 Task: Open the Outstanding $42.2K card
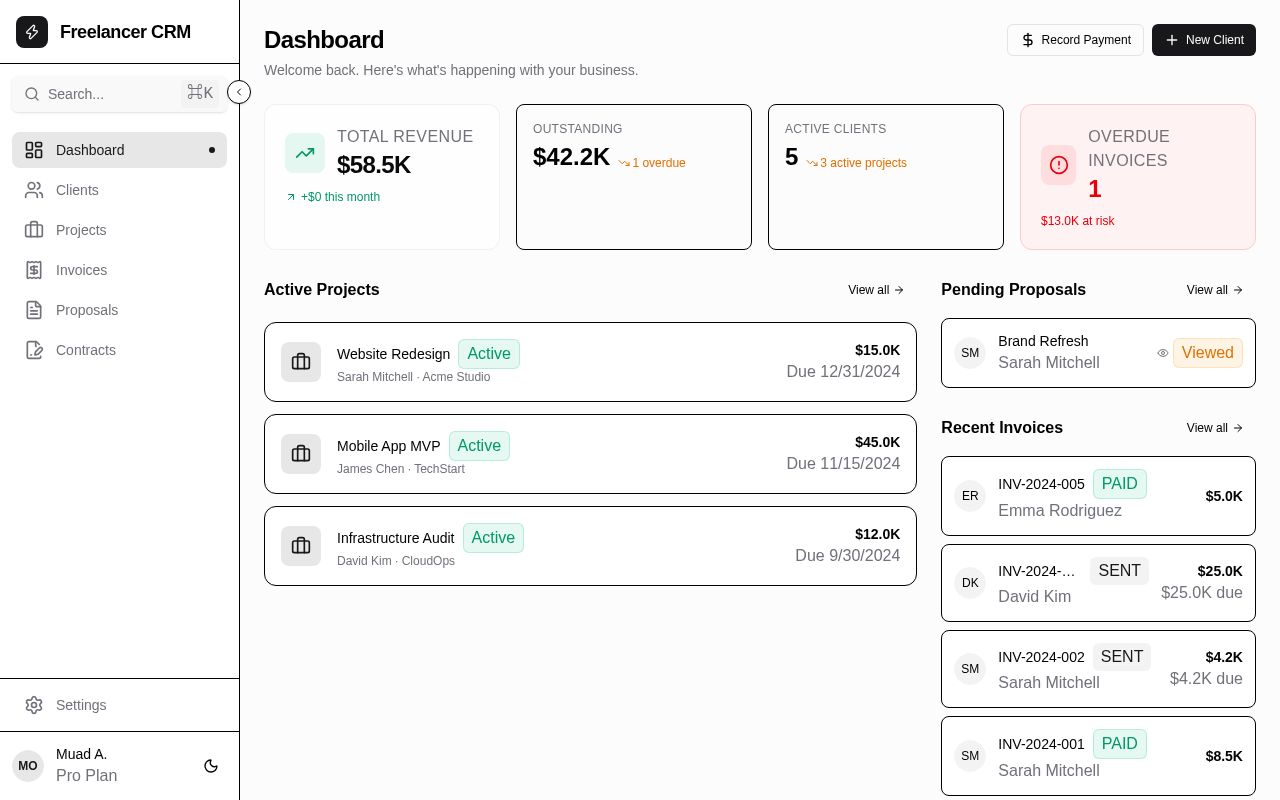[634, 177]
